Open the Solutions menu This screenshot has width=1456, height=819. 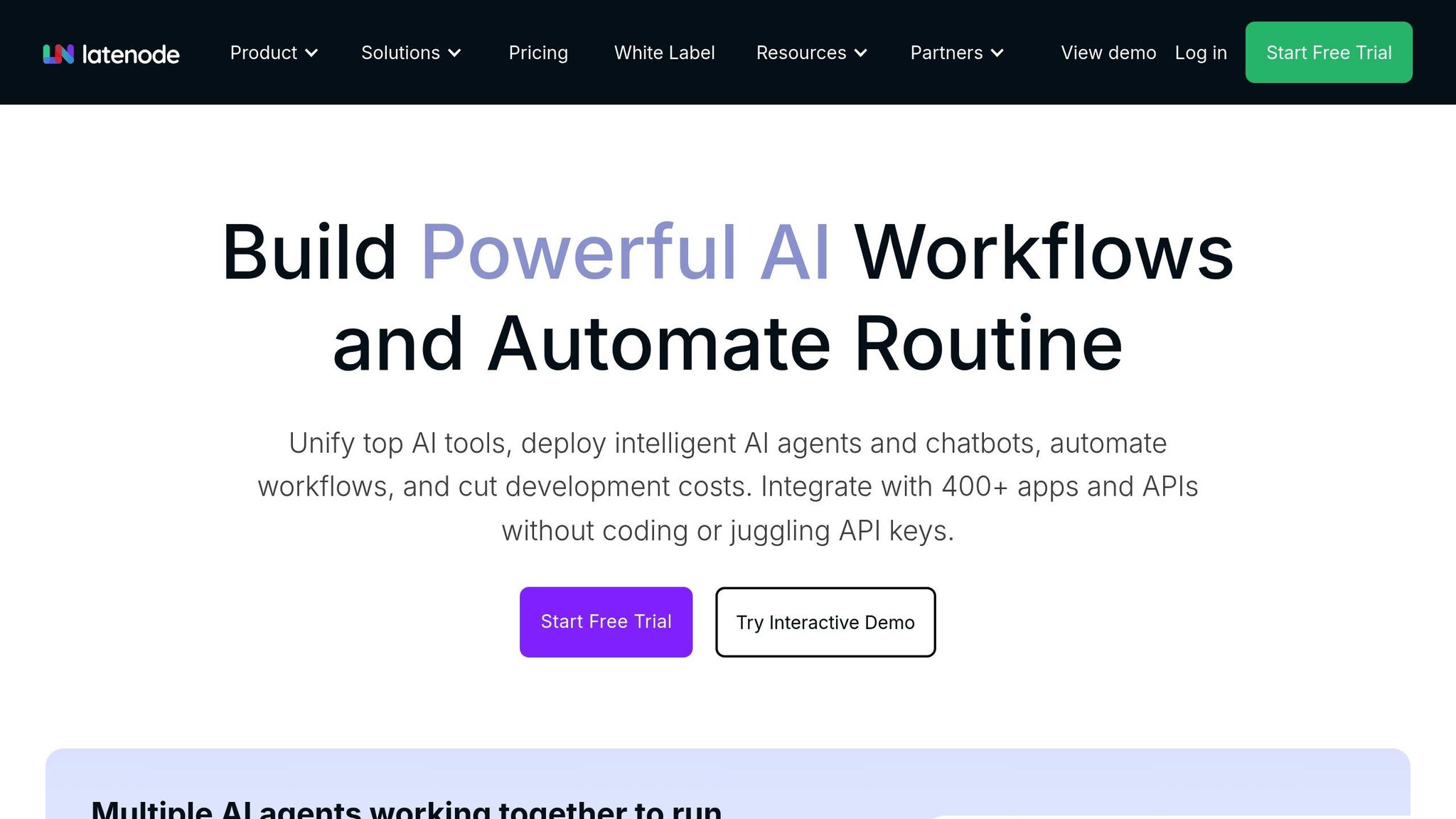coord(400,53)
